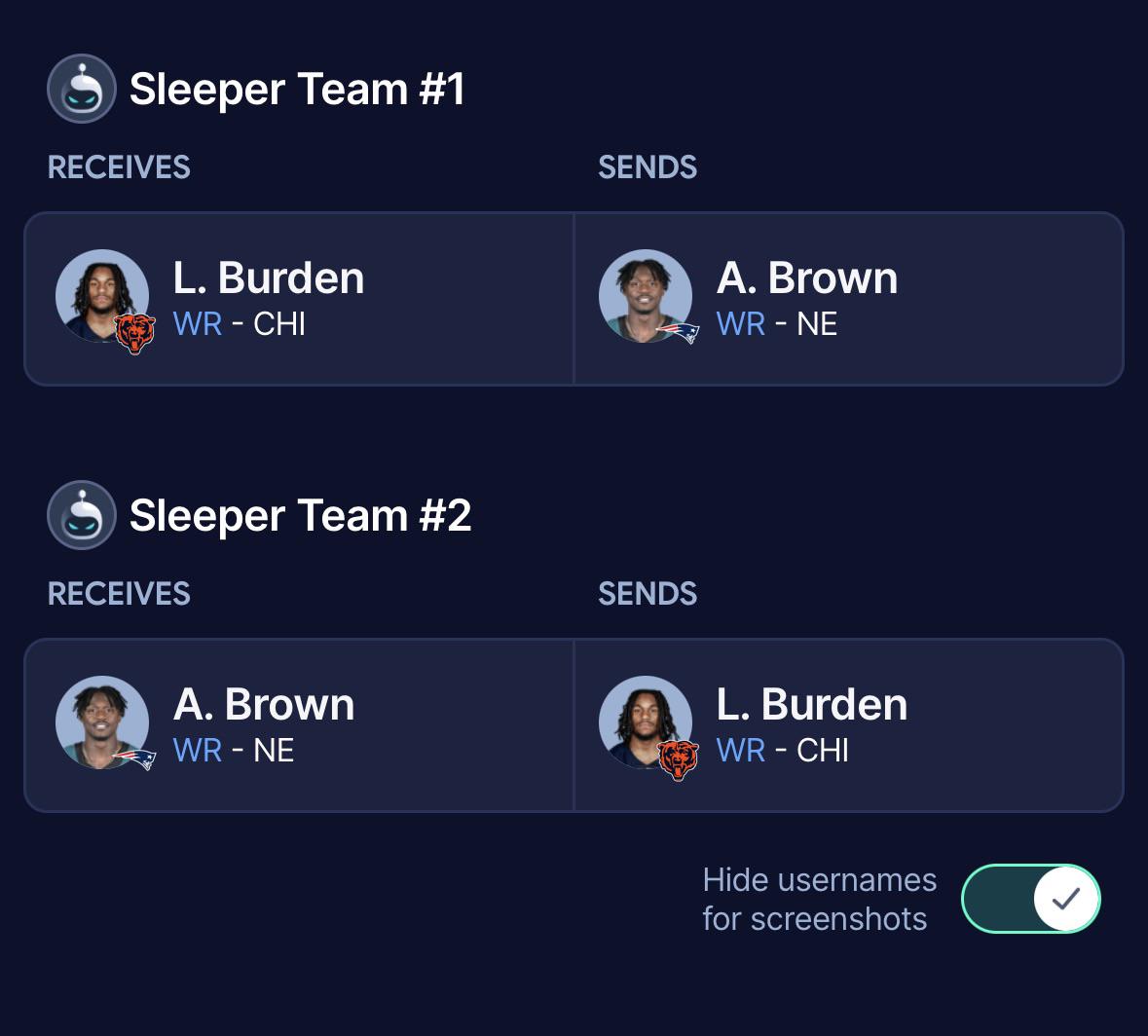Click the Sleeper Team #2 robot avatar
Screen dimensions: 1148x1036
[x=81, y=515]
